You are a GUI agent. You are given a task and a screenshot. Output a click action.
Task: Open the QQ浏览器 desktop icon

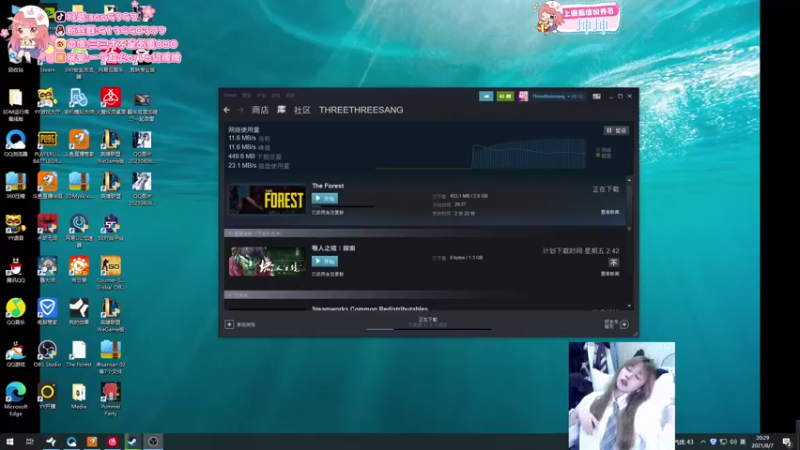click(x=16, y=143)
